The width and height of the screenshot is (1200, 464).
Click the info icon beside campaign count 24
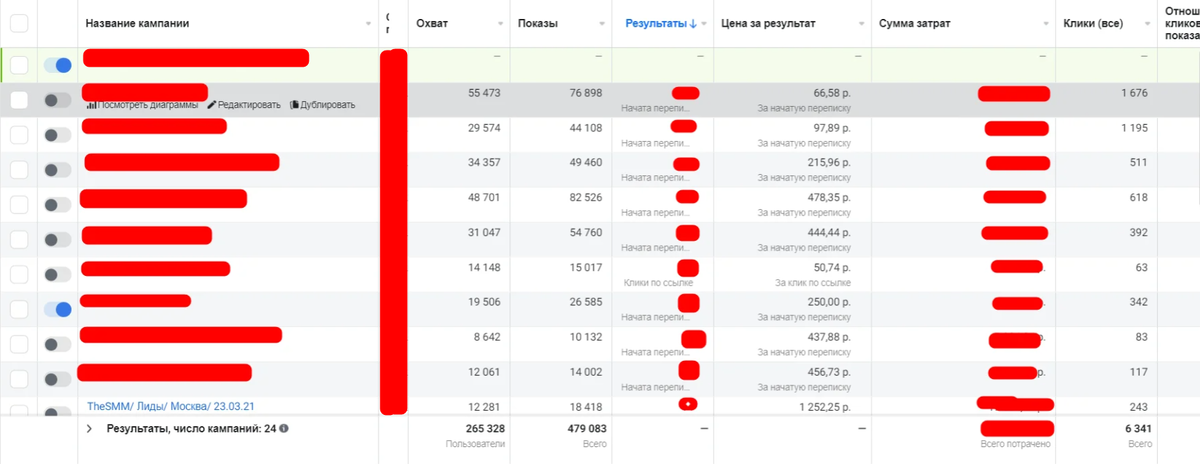(x=284, y=428)
